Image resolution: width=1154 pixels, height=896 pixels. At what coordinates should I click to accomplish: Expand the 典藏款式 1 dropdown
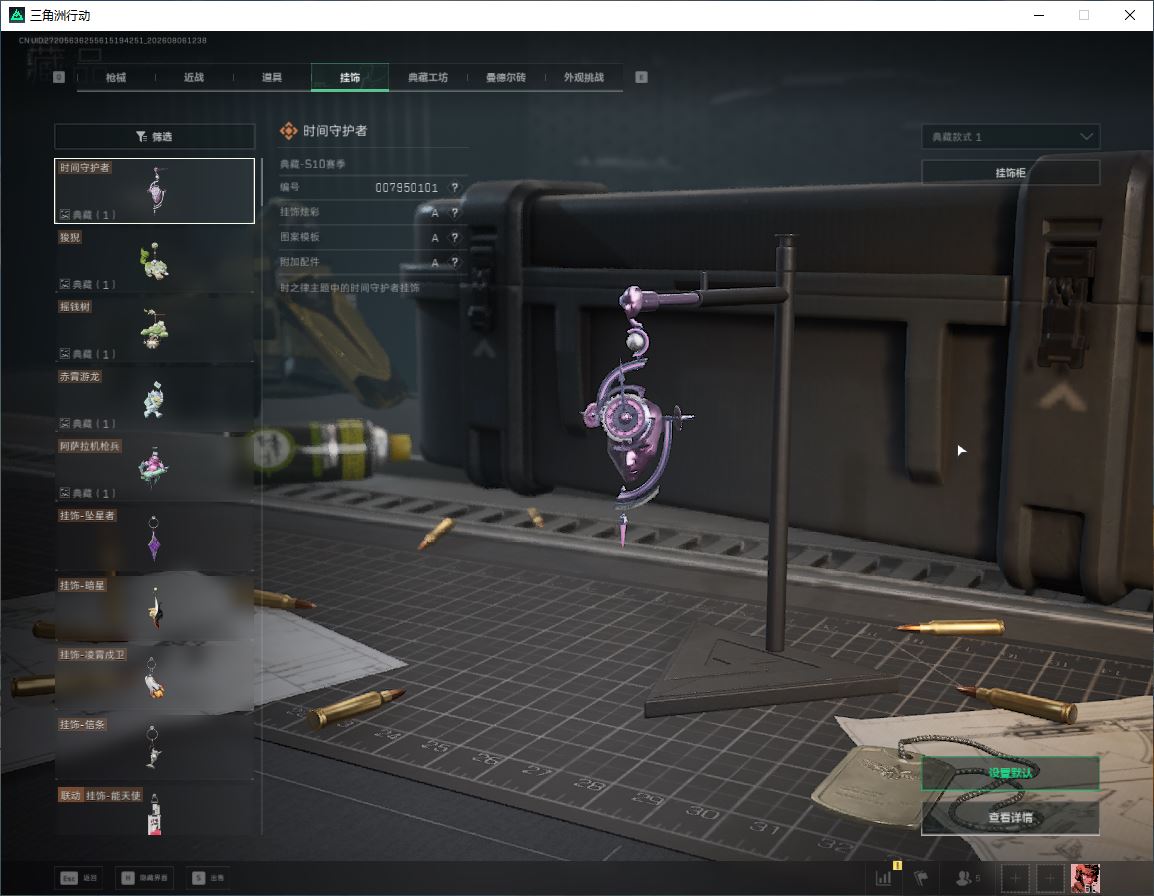coord(1010,137)
